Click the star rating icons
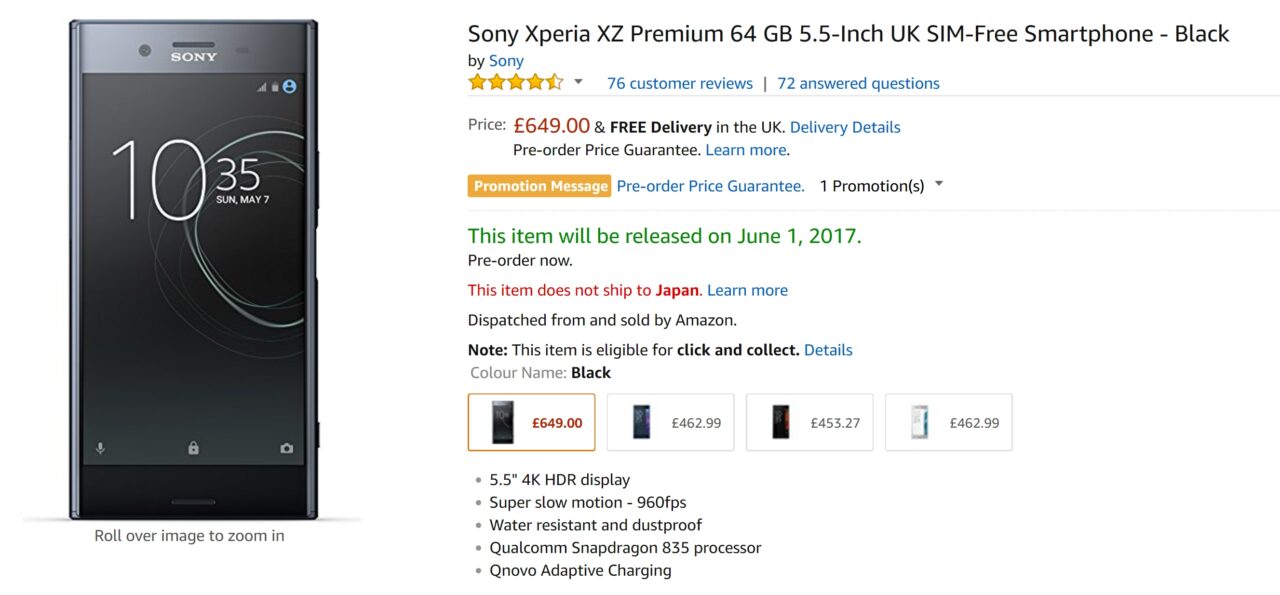 [515, 83]
